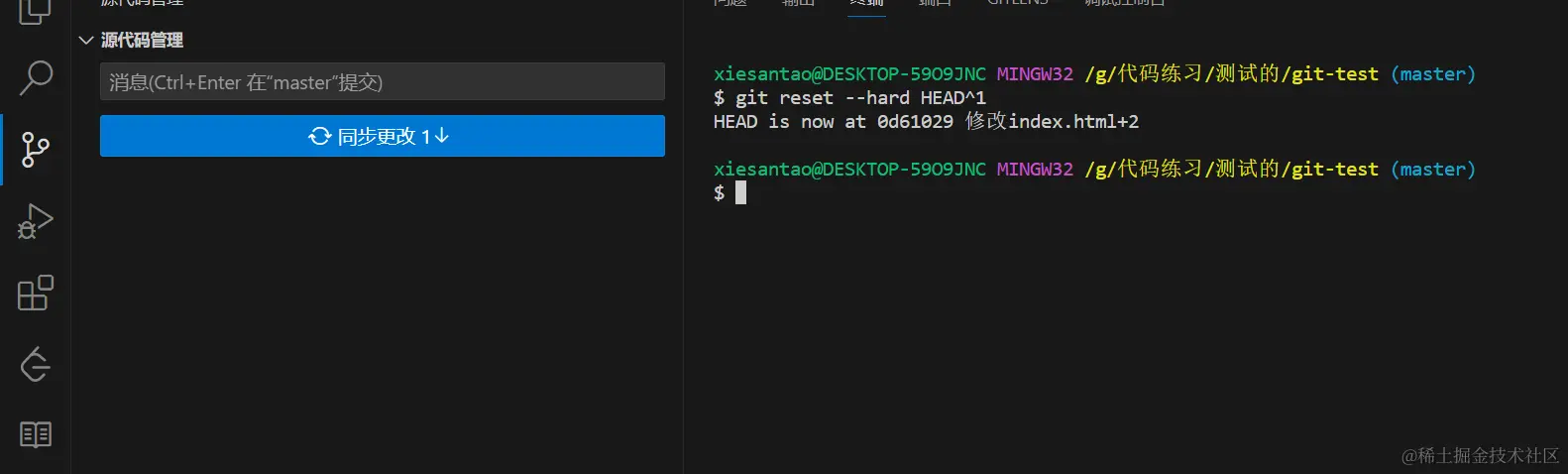Click the 同步更改 1↓ sync button
The image size is (1568, 474).
point(383,136)
